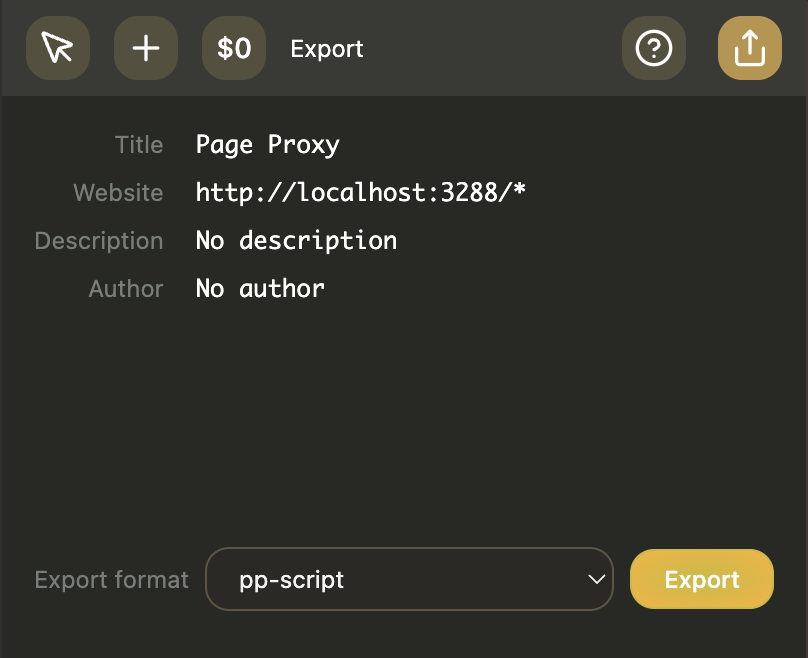
Task: Open the pp-script export format dropdown
Action: point(400,579)
